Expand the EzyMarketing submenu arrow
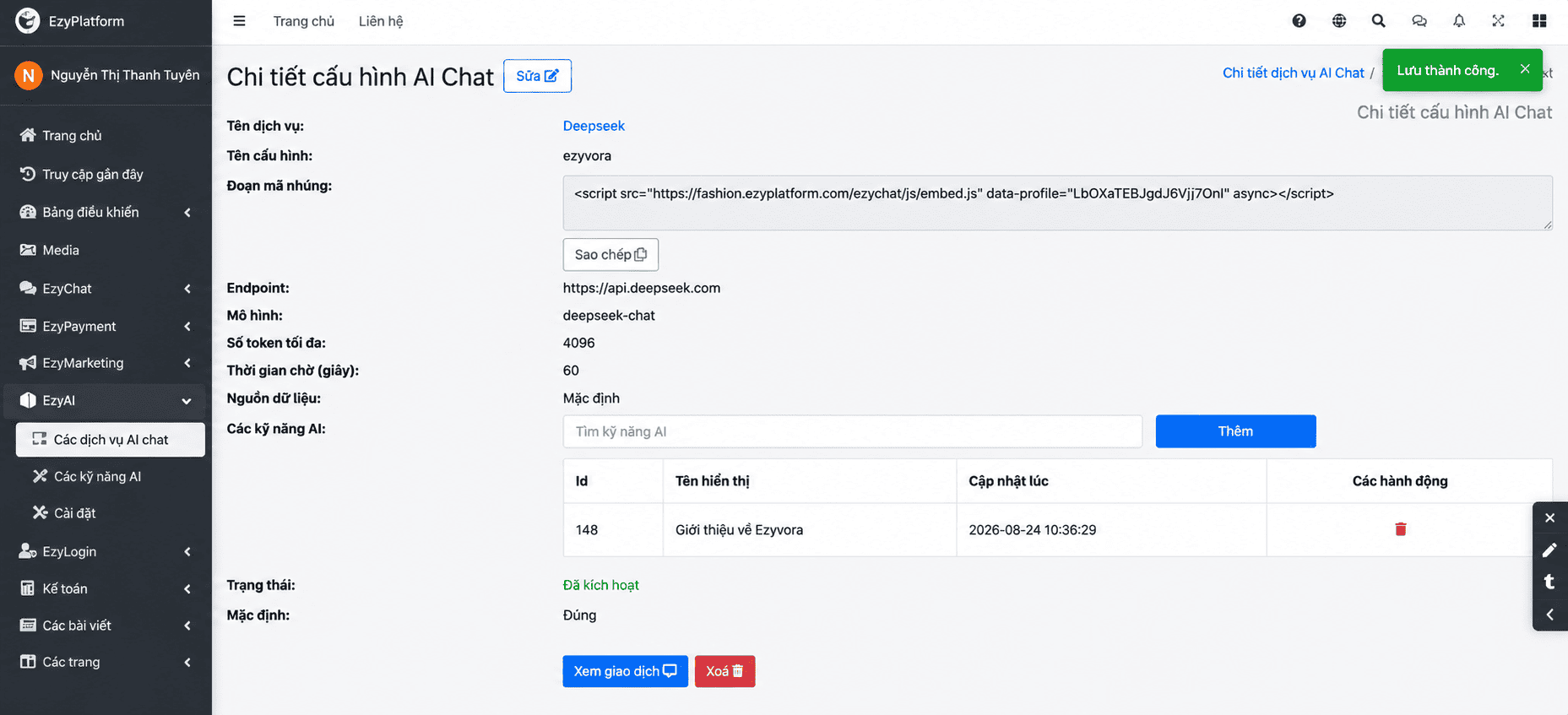Viewport: 1568px width, 715px height. click(187, 363)
